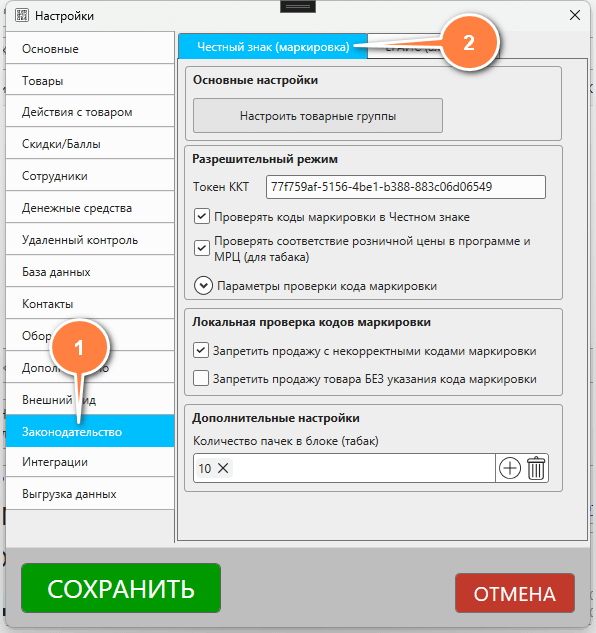596x633 pixels.
Task: Click the drag handle at window top
Action: (298, 6)
